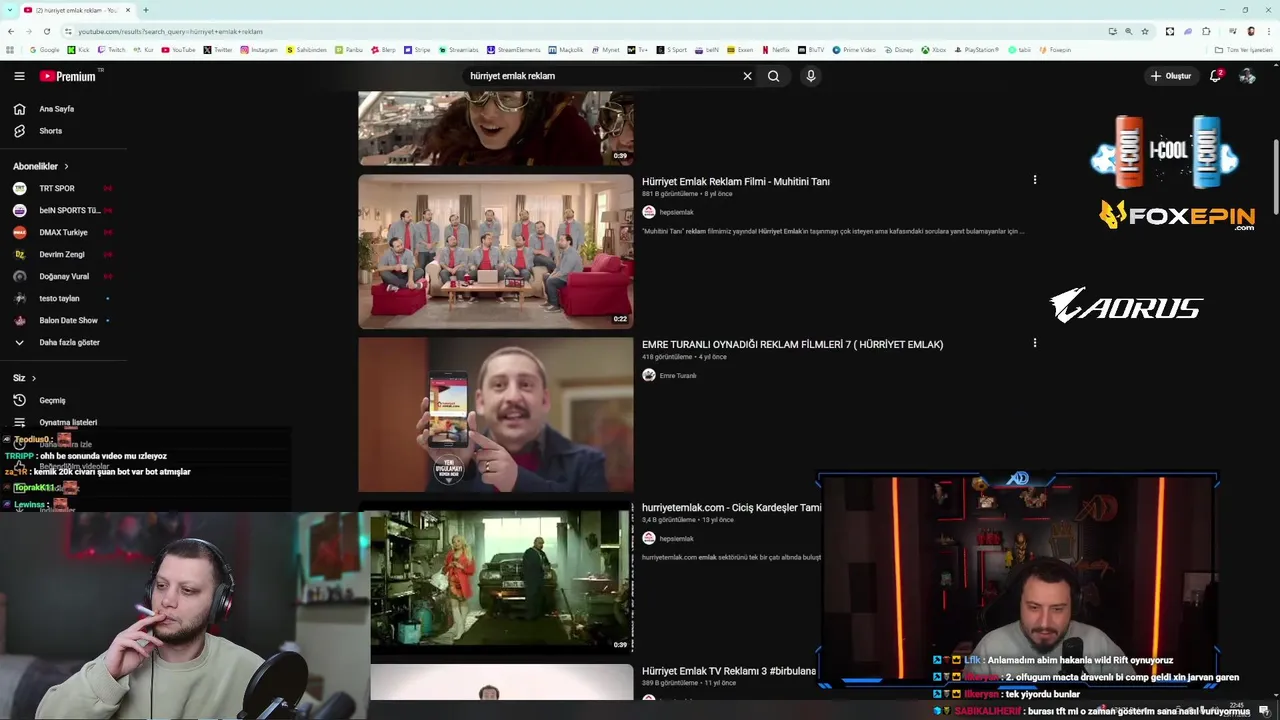1280x720 pixels.
Task: Expand the Siz section chevron
Action: pos(33,378)
